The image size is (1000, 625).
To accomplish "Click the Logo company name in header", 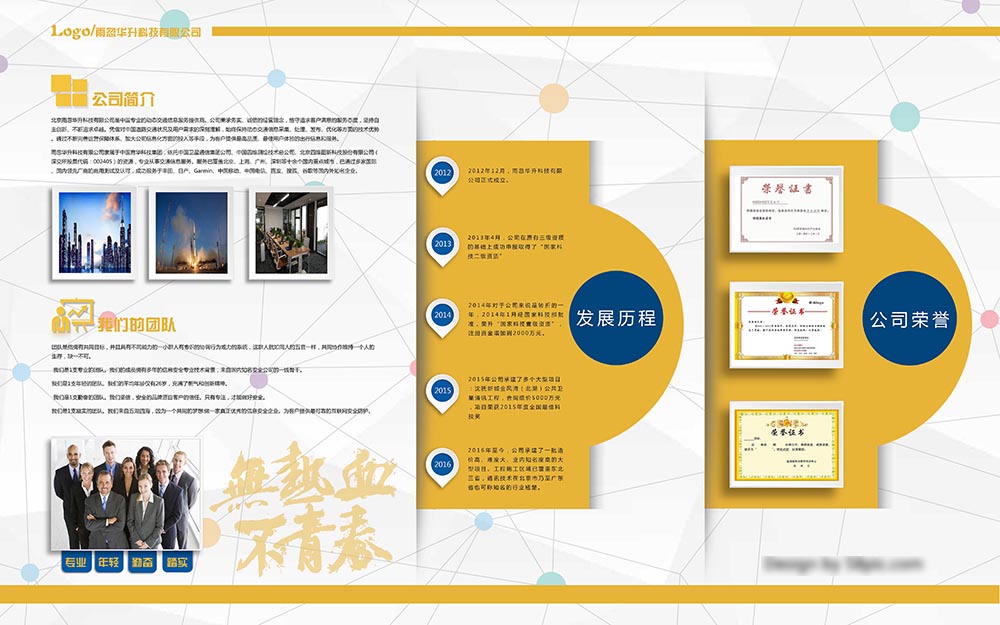I will tap(126, 32).
